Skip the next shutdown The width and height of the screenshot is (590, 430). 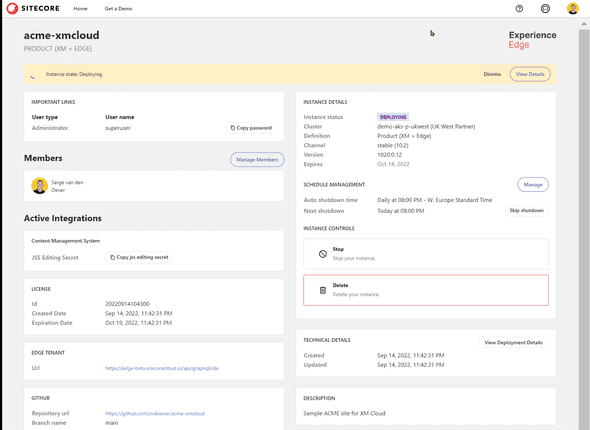[x=526, y=210]
